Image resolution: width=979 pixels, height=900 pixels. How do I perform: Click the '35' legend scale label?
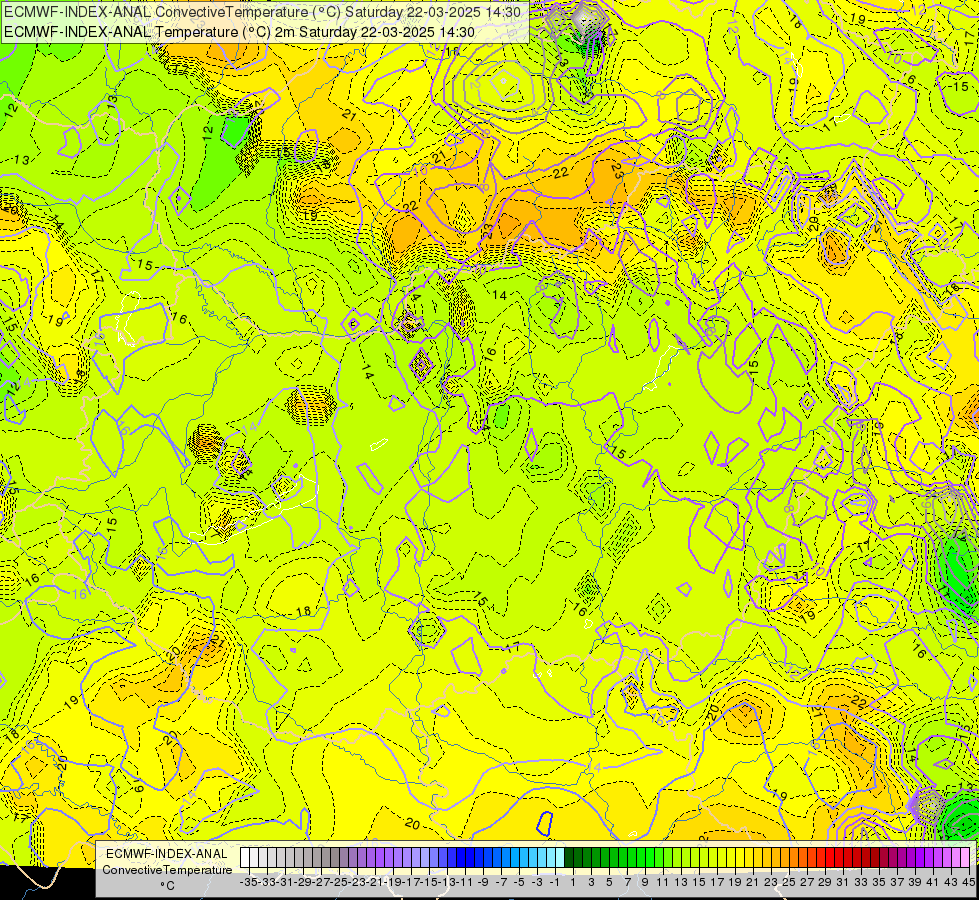coord(879,882)
